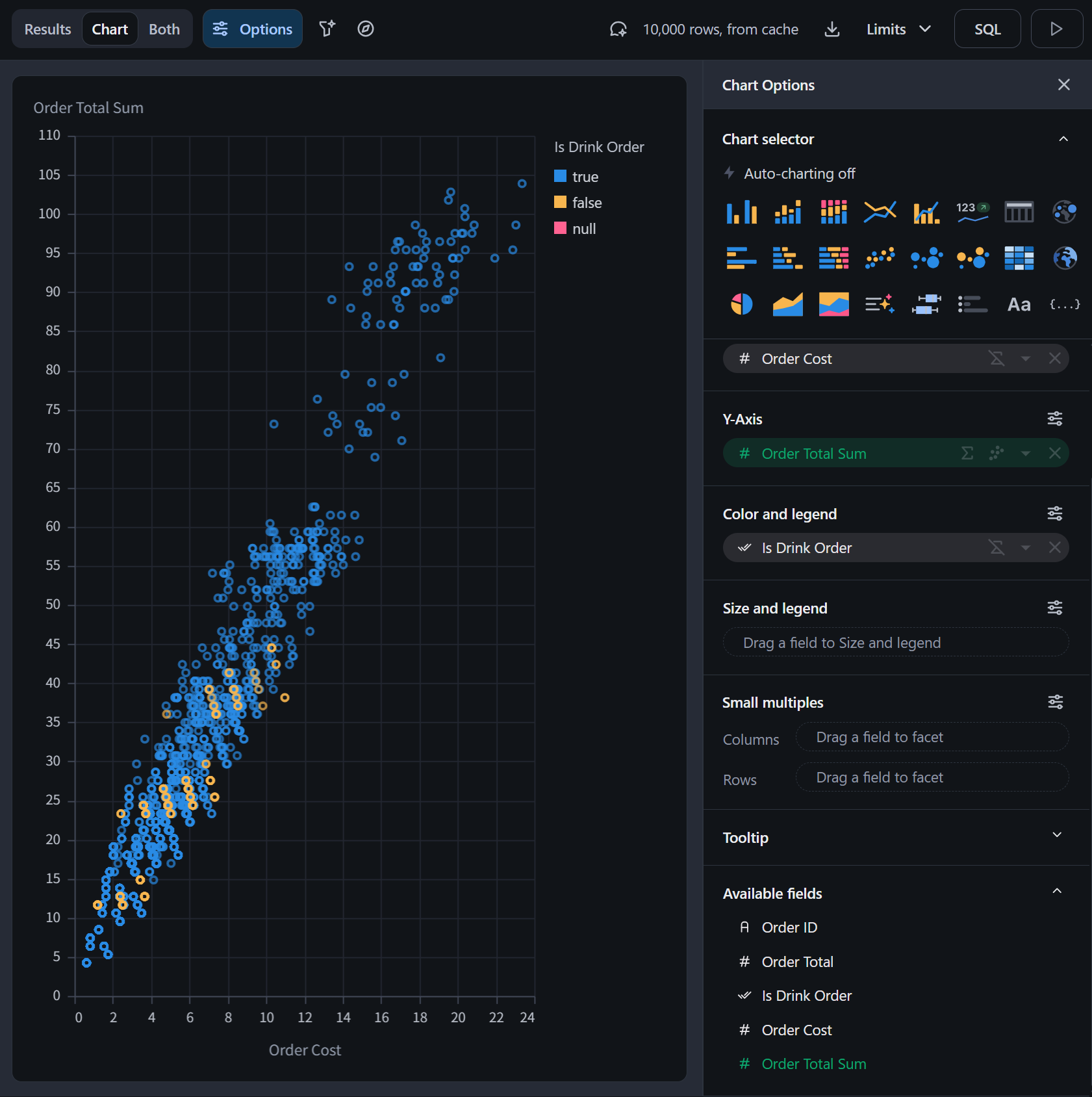The height and width of the screenshot is (1097, 1092).
Task: Click the download results icon
Action: pos(832,29)
